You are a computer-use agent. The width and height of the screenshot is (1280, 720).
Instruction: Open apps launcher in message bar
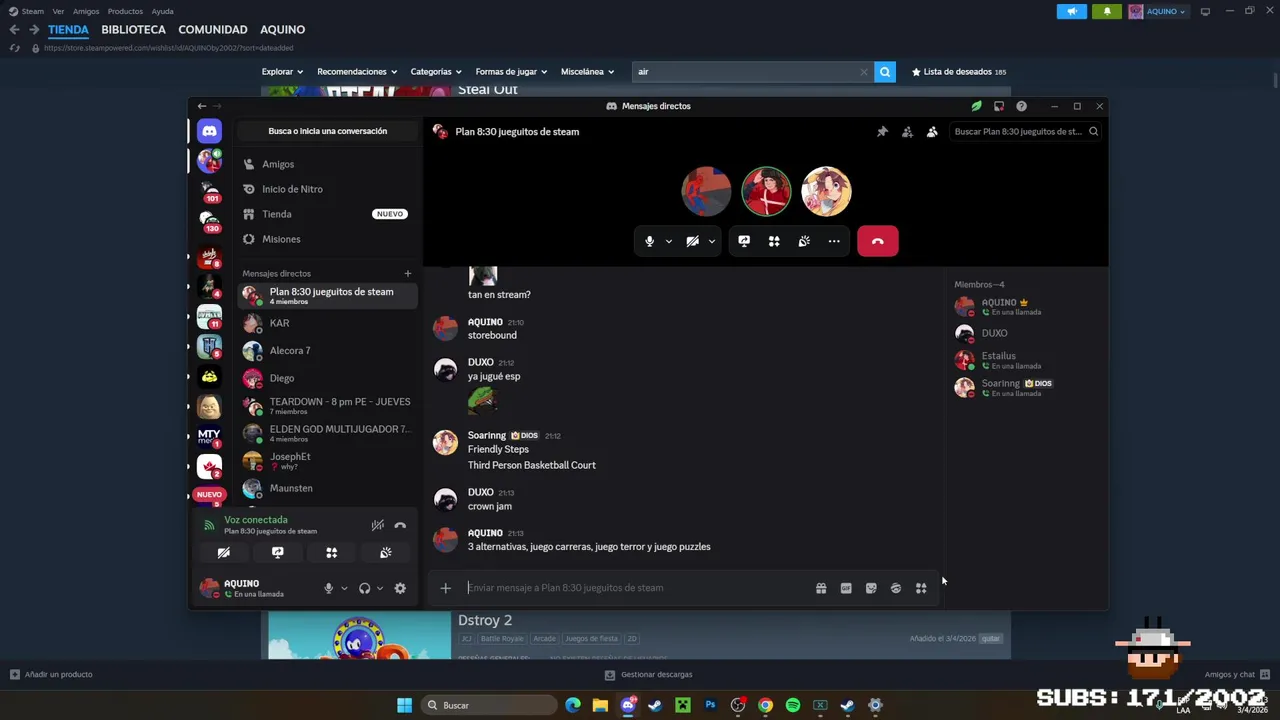tap(921, 588)
